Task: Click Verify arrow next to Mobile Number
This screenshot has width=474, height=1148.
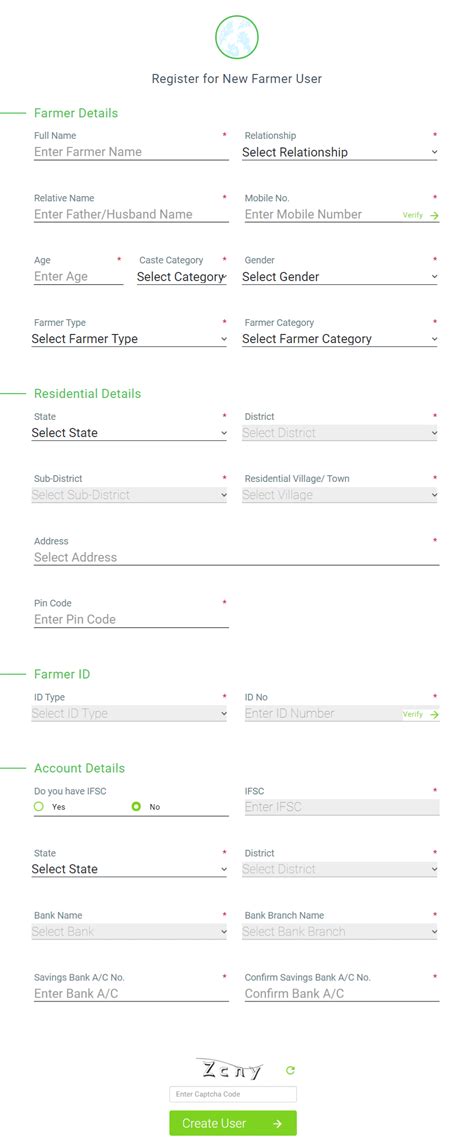Action: [x=434, y=216]
